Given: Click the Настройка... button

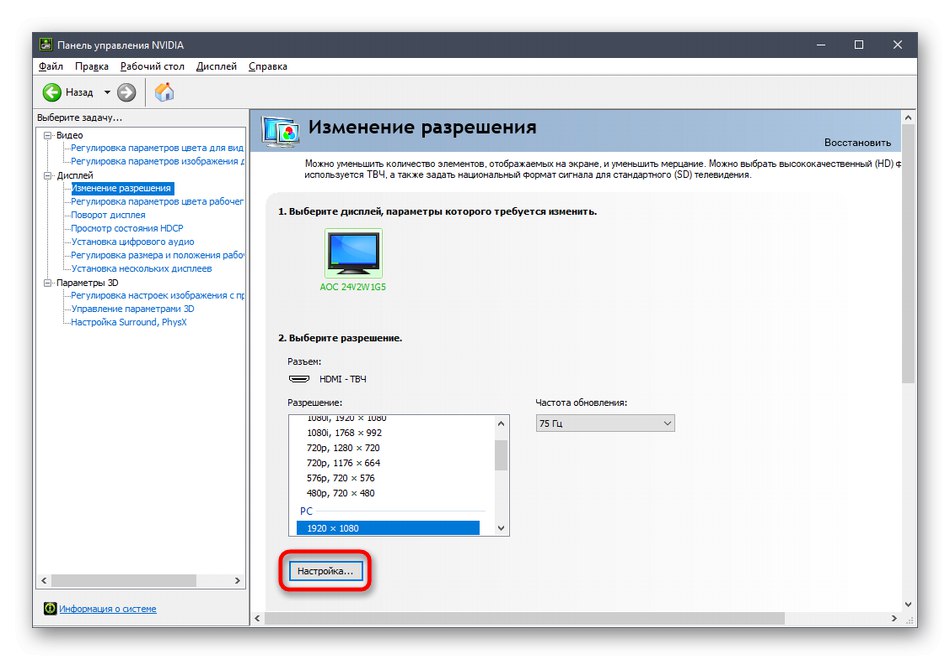Looking at the screenshot, I should coord(325,571).
